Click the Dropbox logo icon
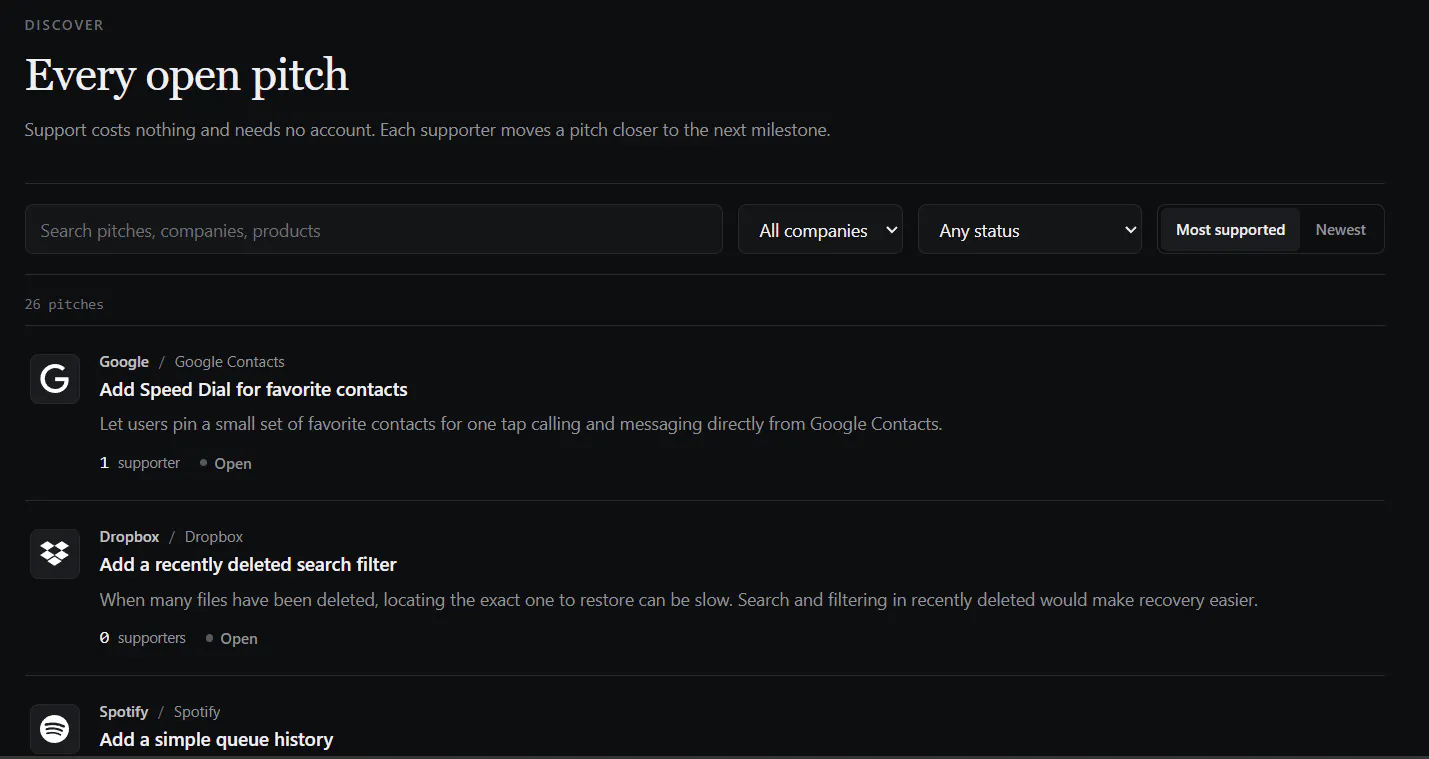 (55, 554)
